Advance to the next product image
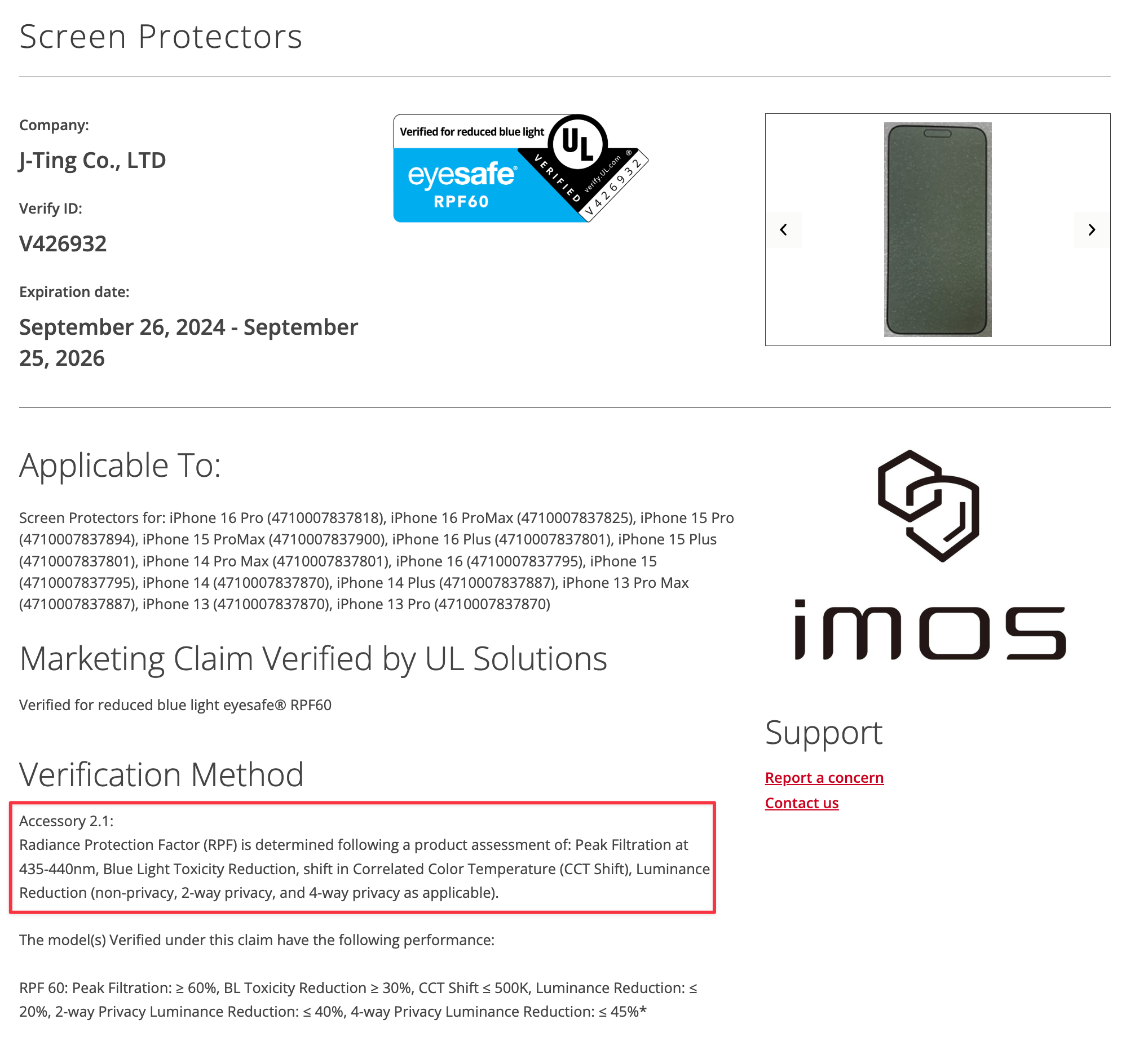Image resolution: width=1148 pixels, height=1037 pixels. coord(1091,230)
